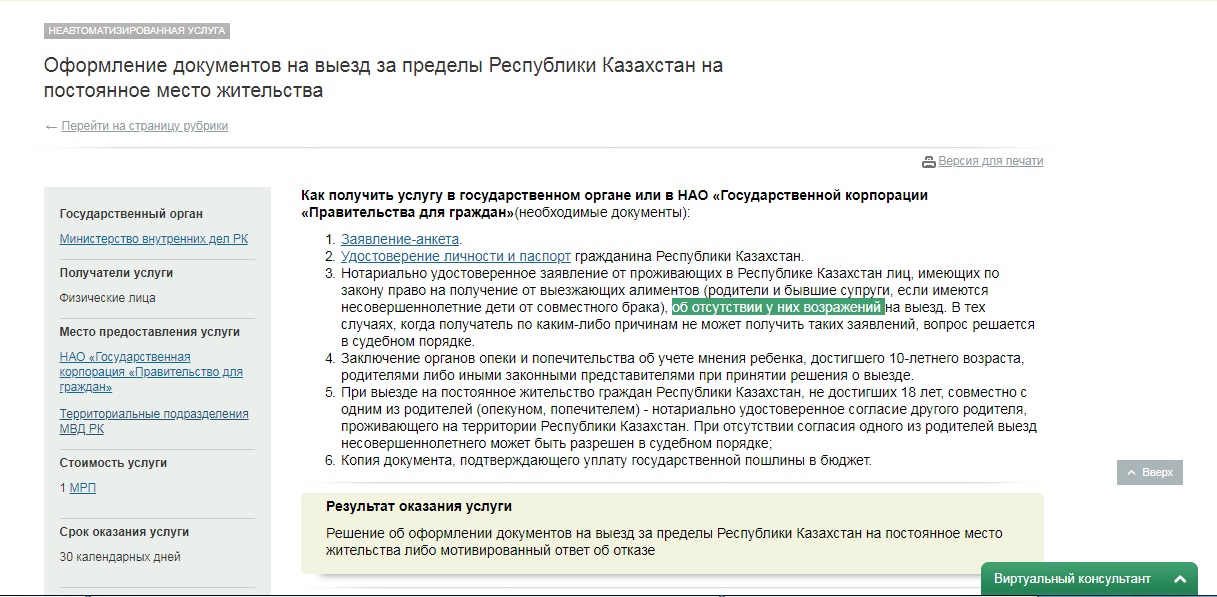Viewport: 1217px width, 597px height.
Task: Select the Стоимость услуги heading
Action: [x=113, y=463]
